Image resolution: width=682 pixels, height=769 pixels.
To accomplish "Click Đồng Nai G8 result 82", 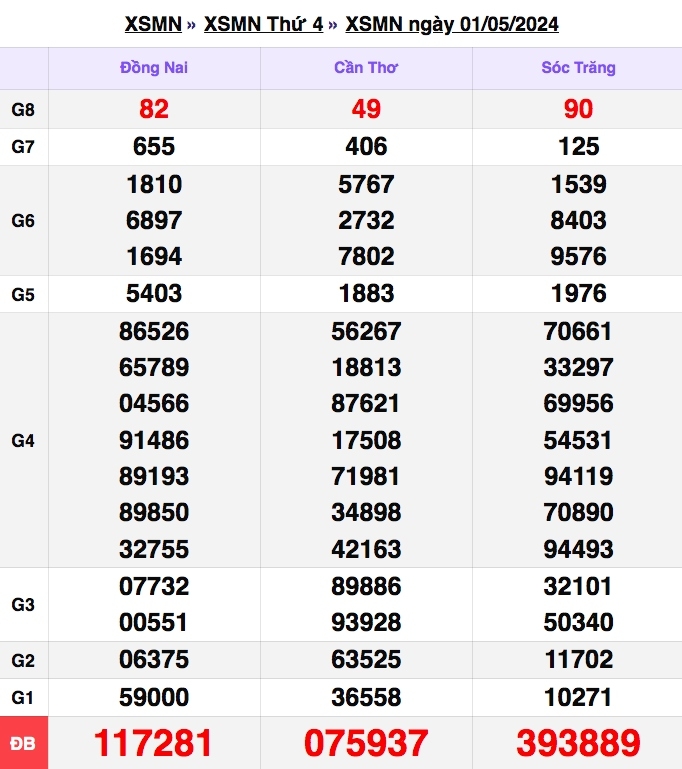I will (154, 109).
